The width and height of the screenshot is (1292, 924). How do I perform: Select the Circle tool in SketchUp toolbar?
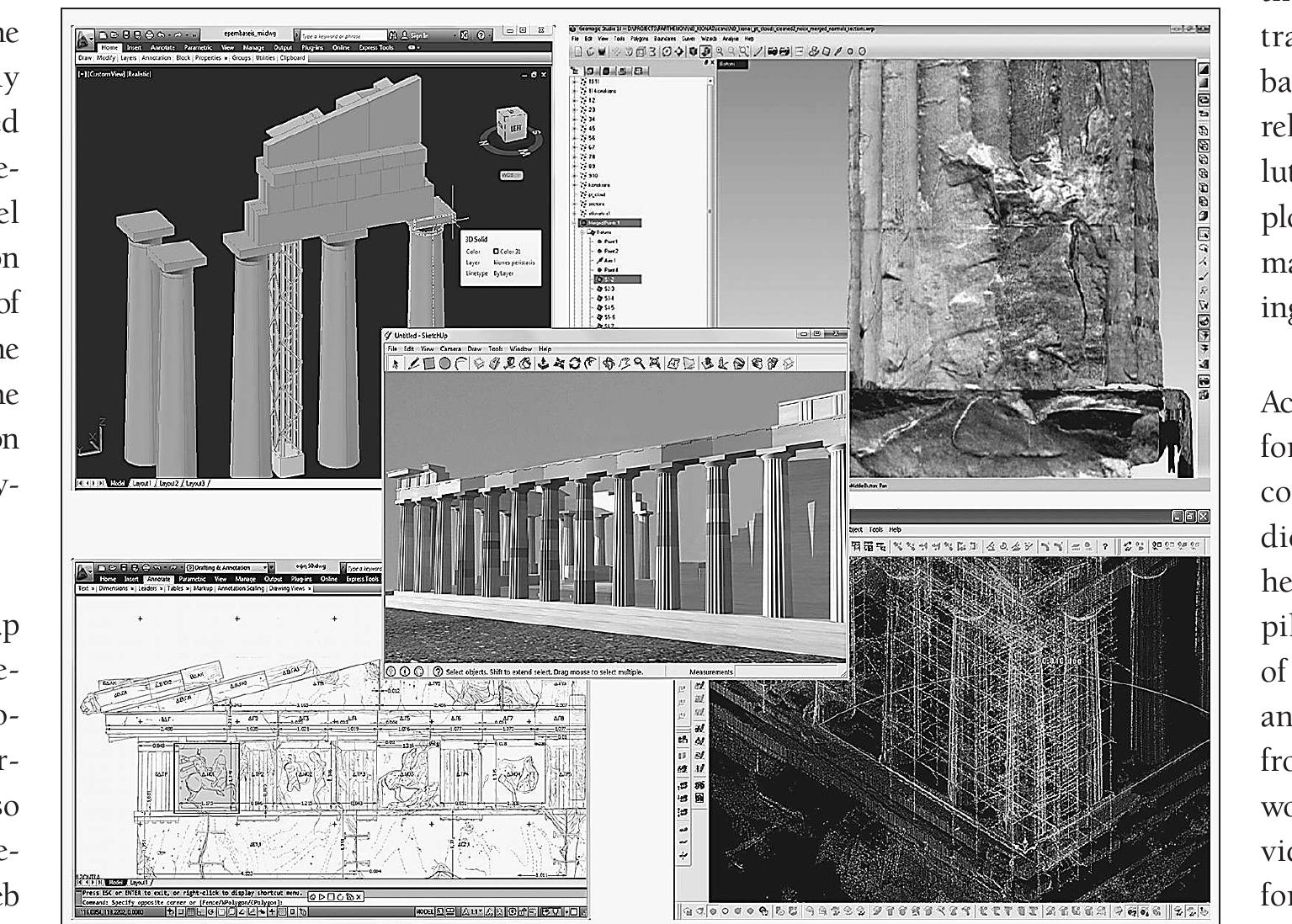[444, 364]
